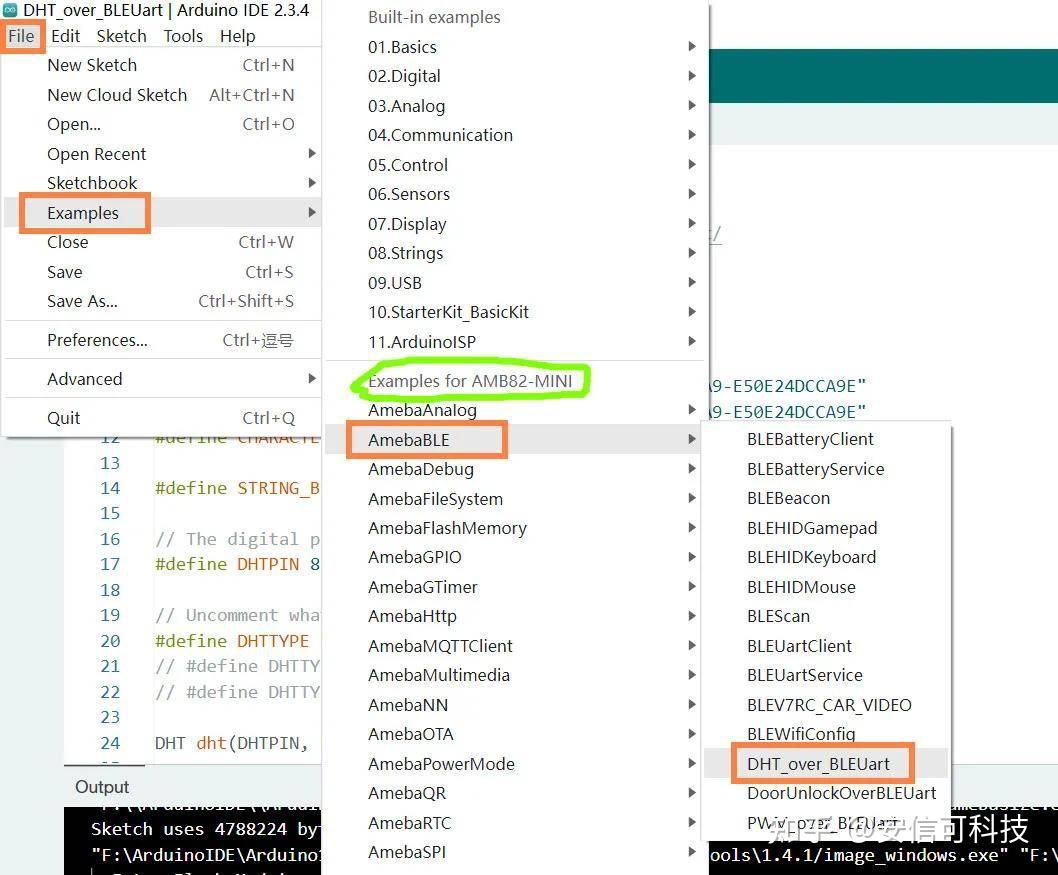Expand the 11.ArduinoISP examples
The image size is (1058, 875).
(516, 341)
